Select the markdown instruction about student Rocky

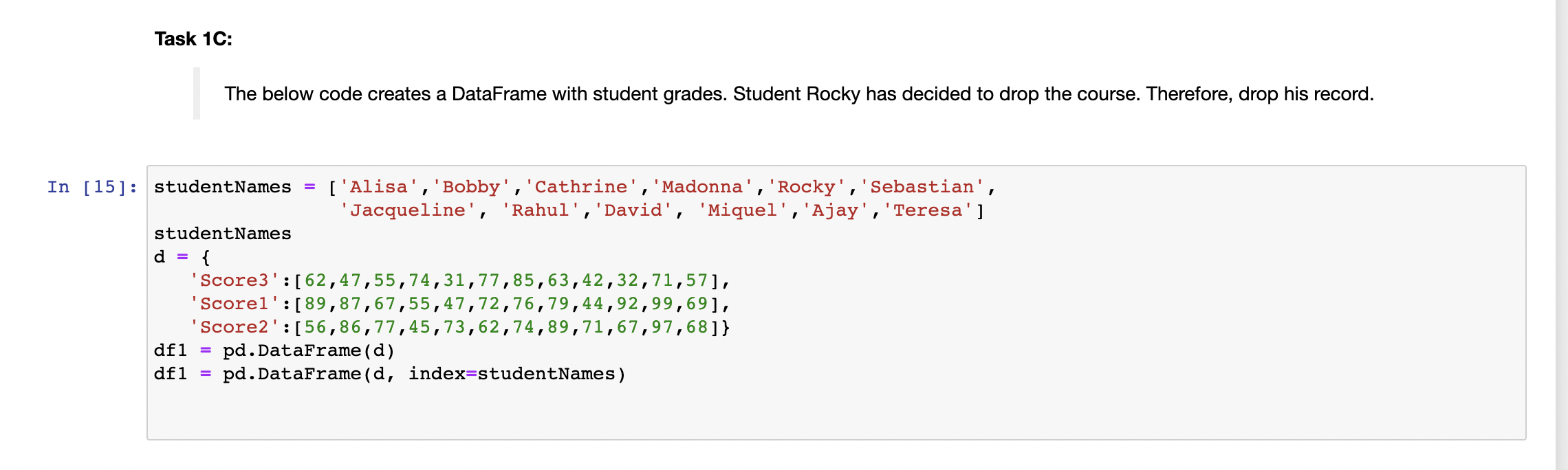pyautogui.click(x=798, y=94)
